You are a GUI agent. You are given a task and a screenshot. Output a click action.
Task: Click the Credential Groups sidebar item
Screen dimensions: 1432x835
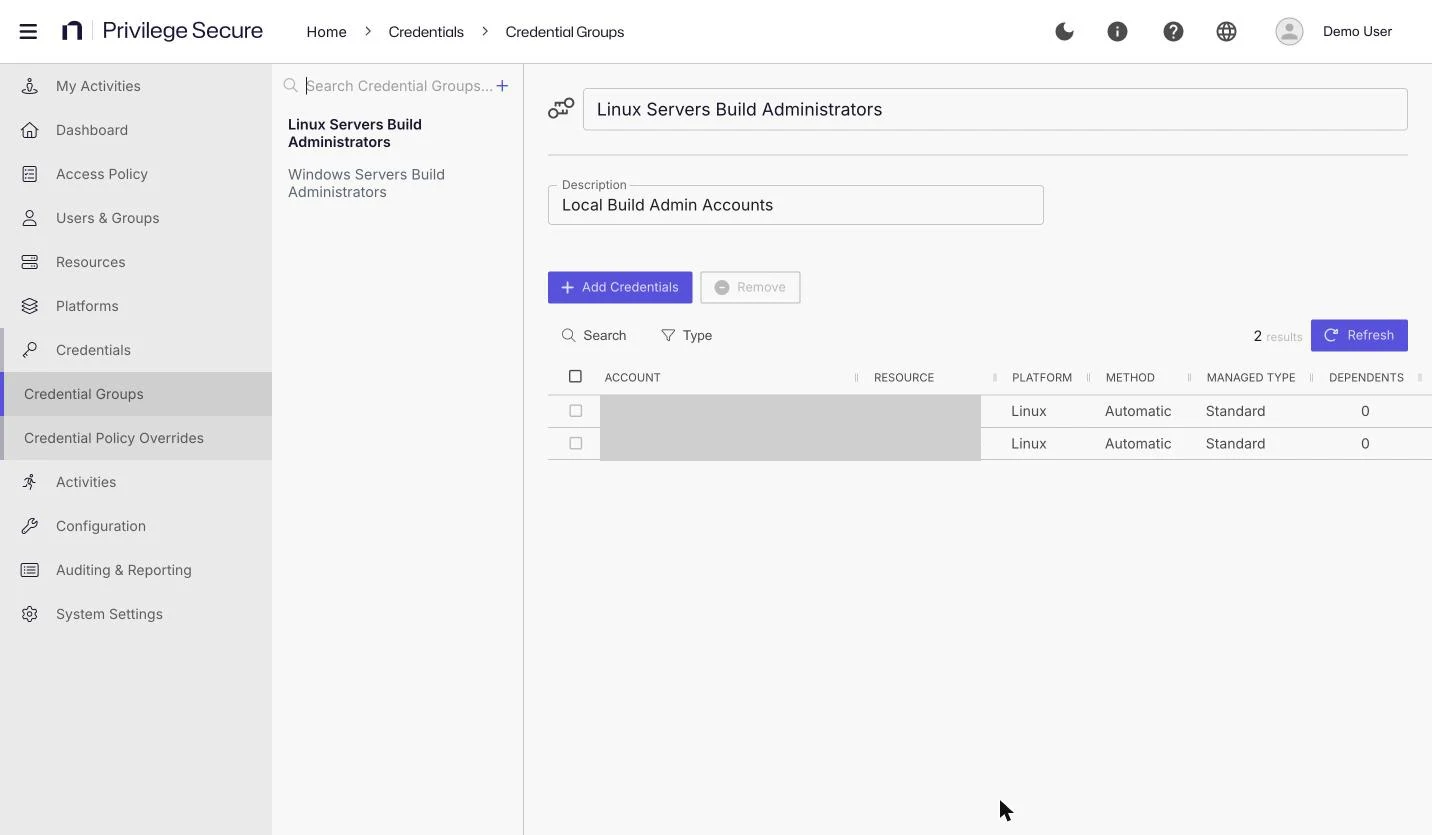pos(136,394)
